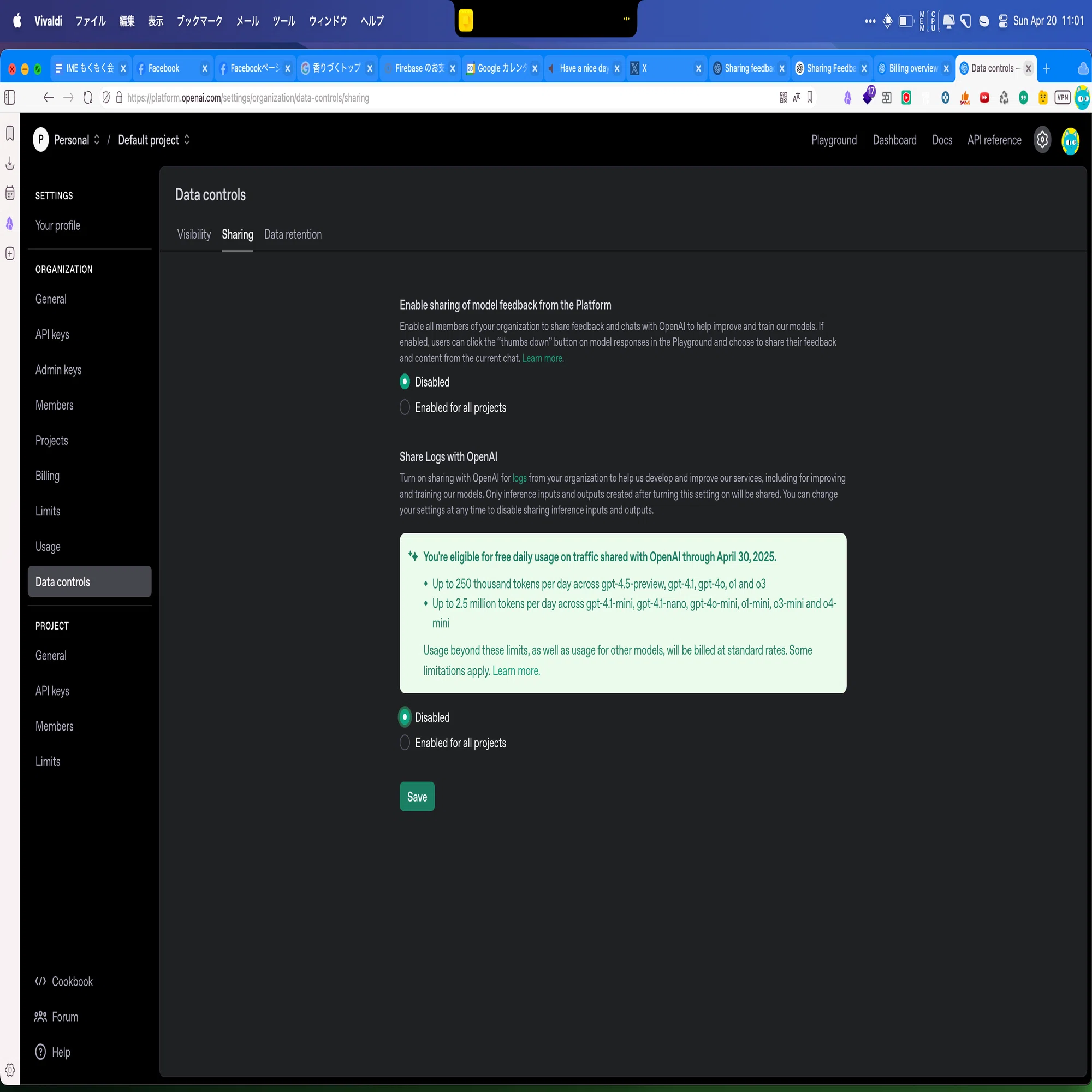Viewport: 1092px width, 1092px height.
Task: Open the user avatar in OpenAI header
Action: pos(1071,140)
